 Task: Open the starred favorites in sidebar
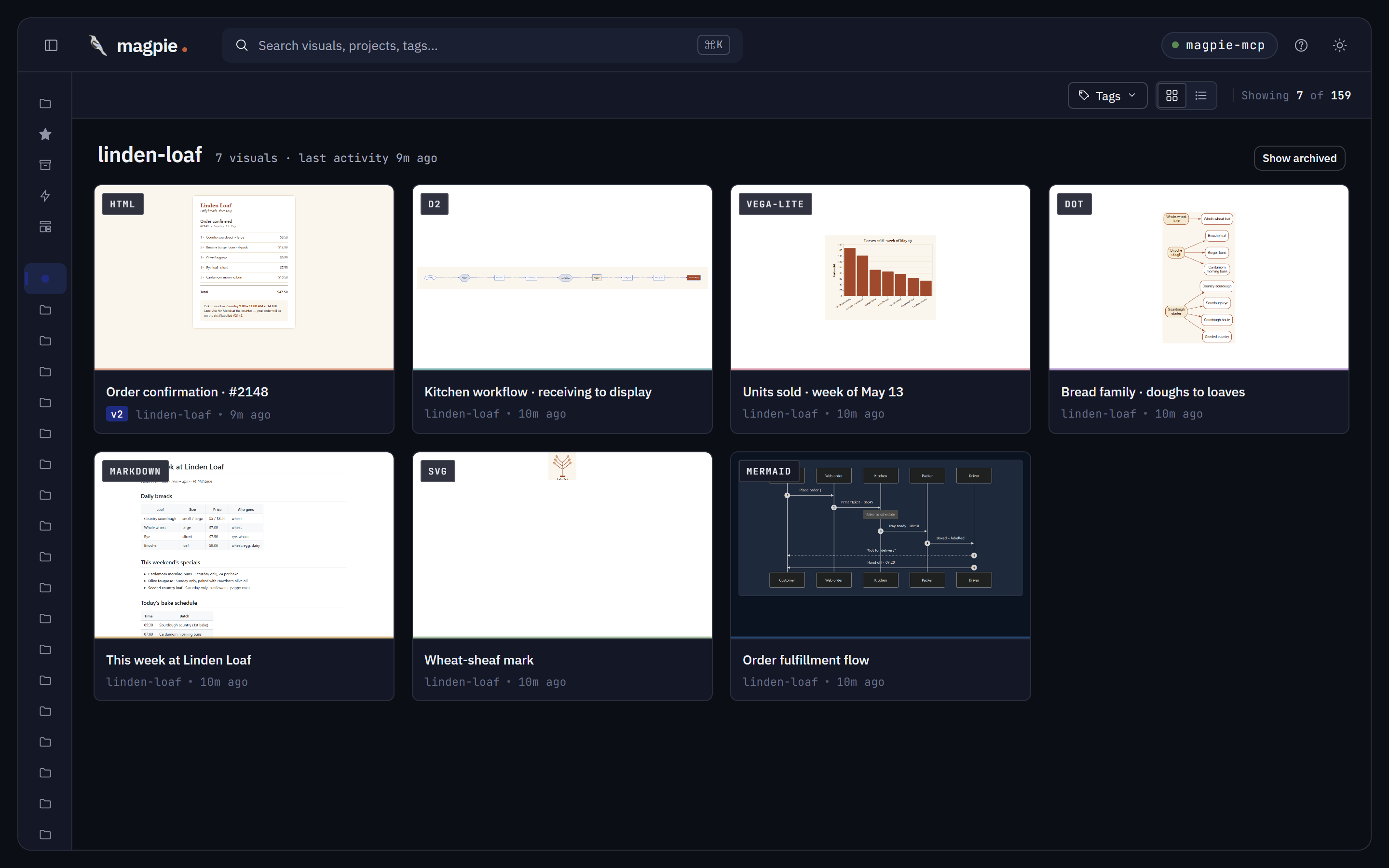[x=45, y=135]
